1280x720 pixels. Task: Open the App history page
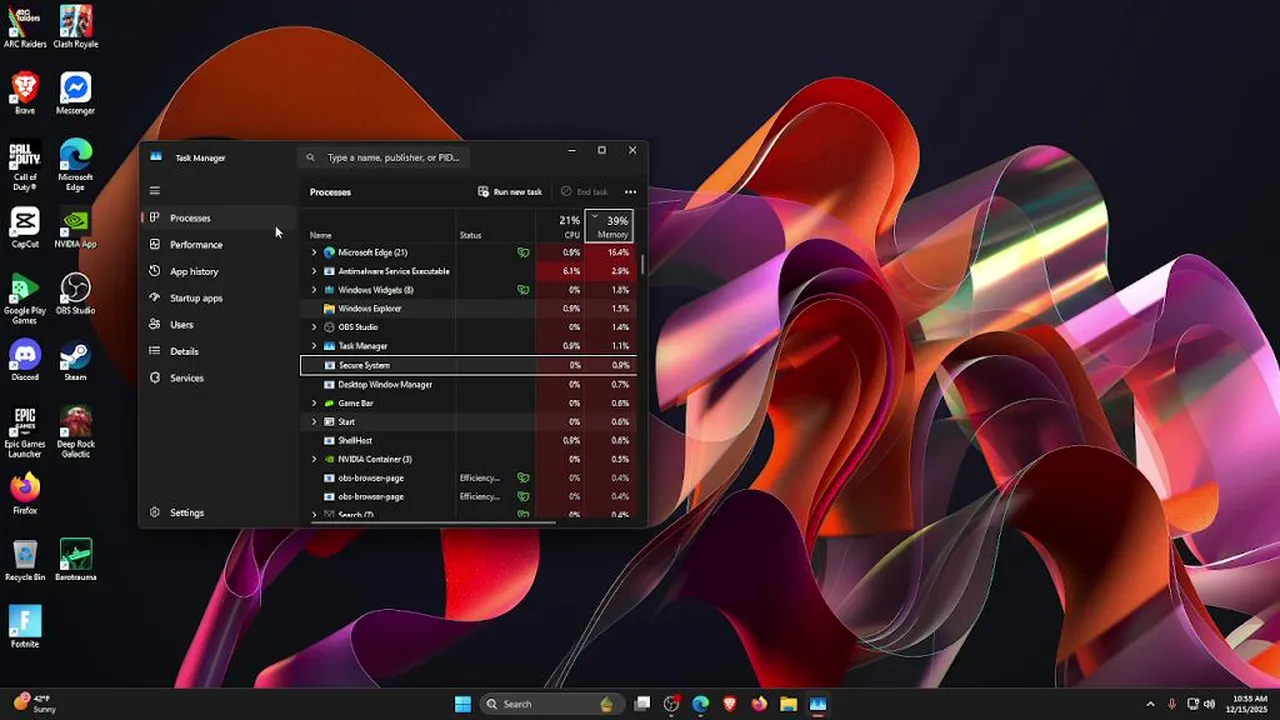tap(217, 271)
